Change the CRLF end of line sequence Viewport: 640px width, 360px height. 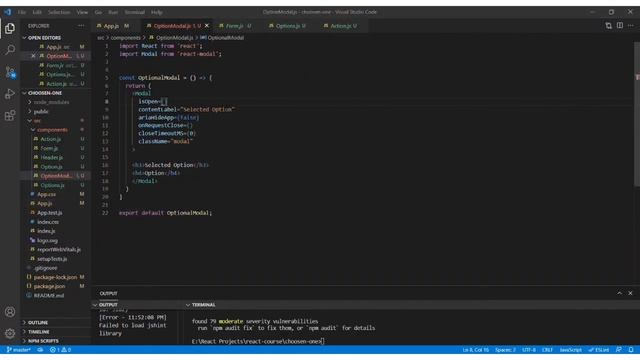click(x=547, y=350)
